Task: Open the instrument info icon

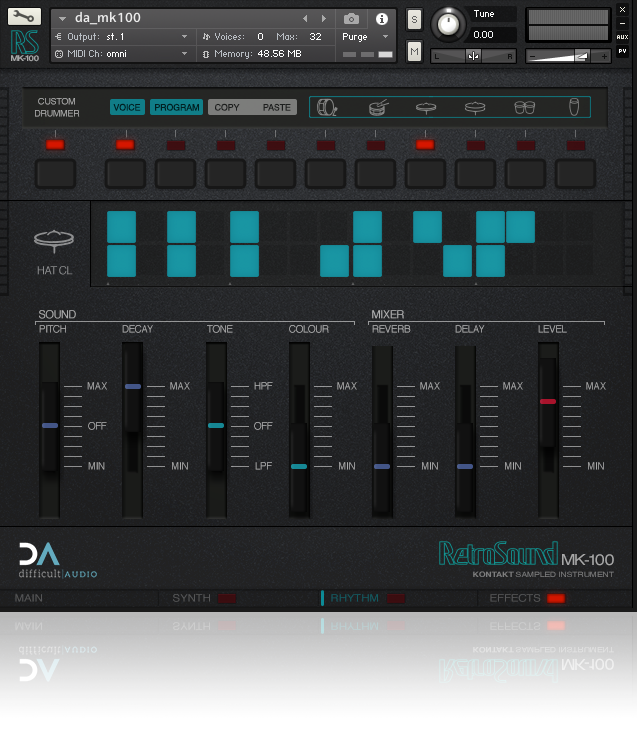Action: click(381, 19)
